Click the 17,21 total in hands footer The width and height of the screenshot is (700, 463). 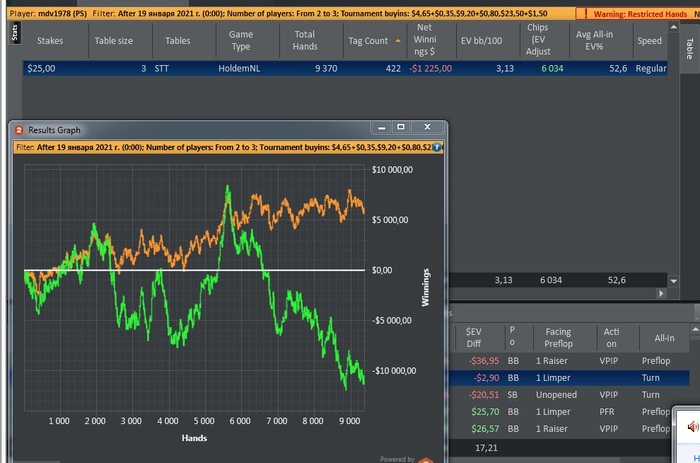(x=486, y=448)
